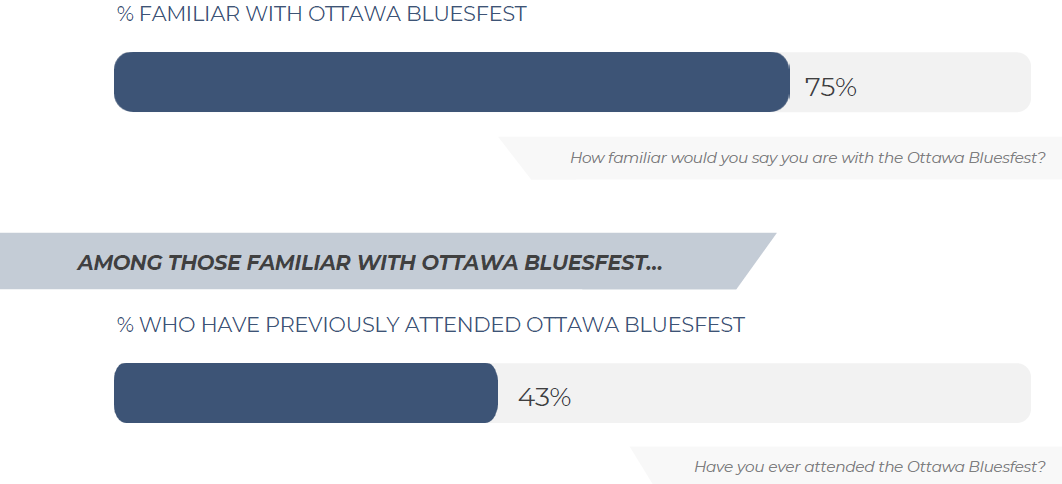Viewport: 1062px width, 484px height.
Task: Click the 'Have you ever attended' caption
Action: (870, 466)
